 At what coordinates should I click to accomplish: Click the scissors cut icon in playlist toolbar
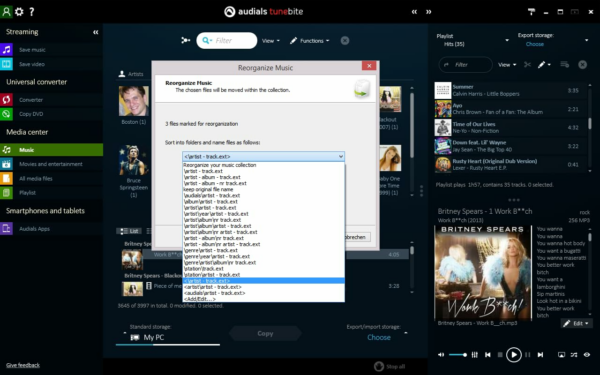tap(527, 65)
